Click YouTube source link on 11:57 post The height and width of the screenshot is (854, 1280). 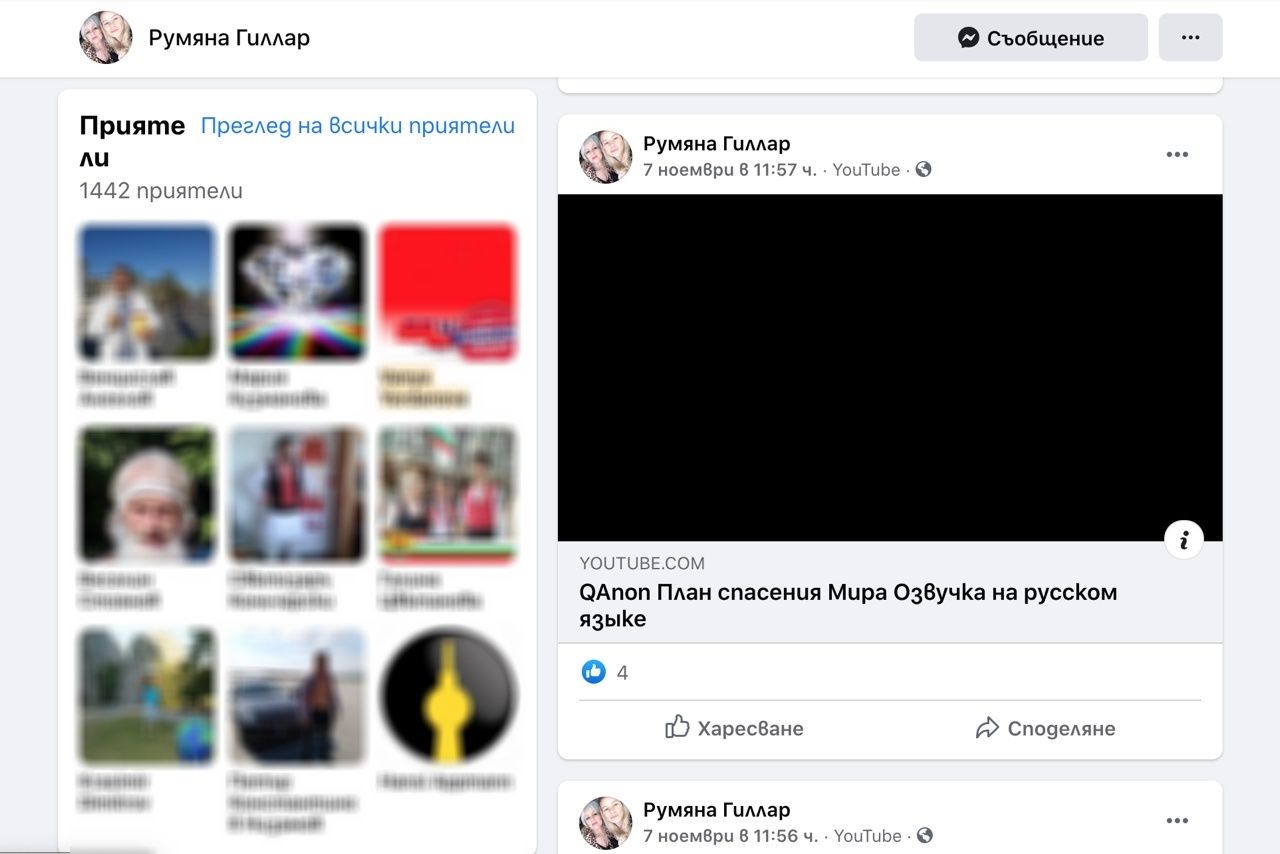point(866,170)
